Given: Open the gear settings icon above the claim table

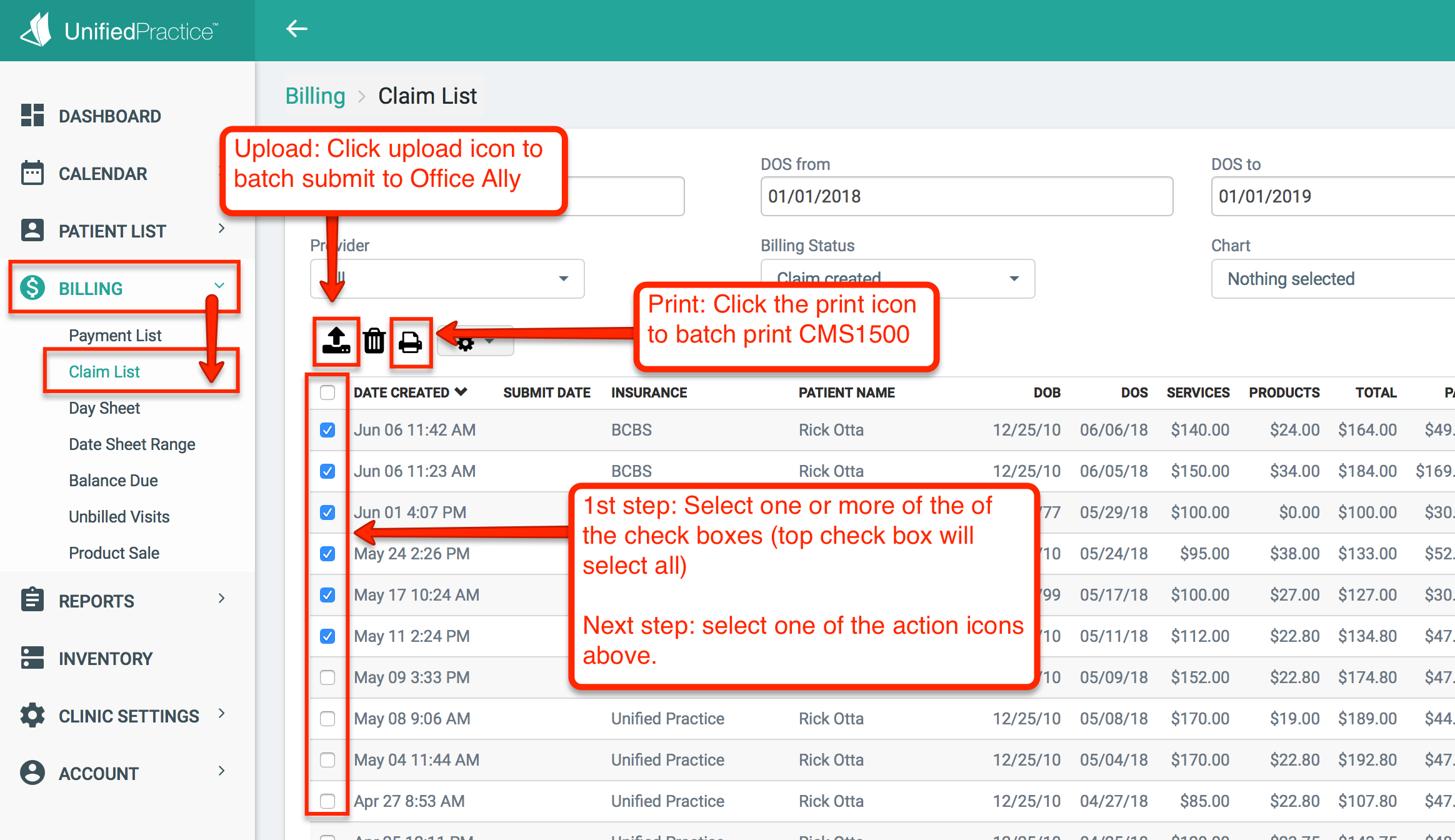Looking at the screenshot, I should [466, 342].
